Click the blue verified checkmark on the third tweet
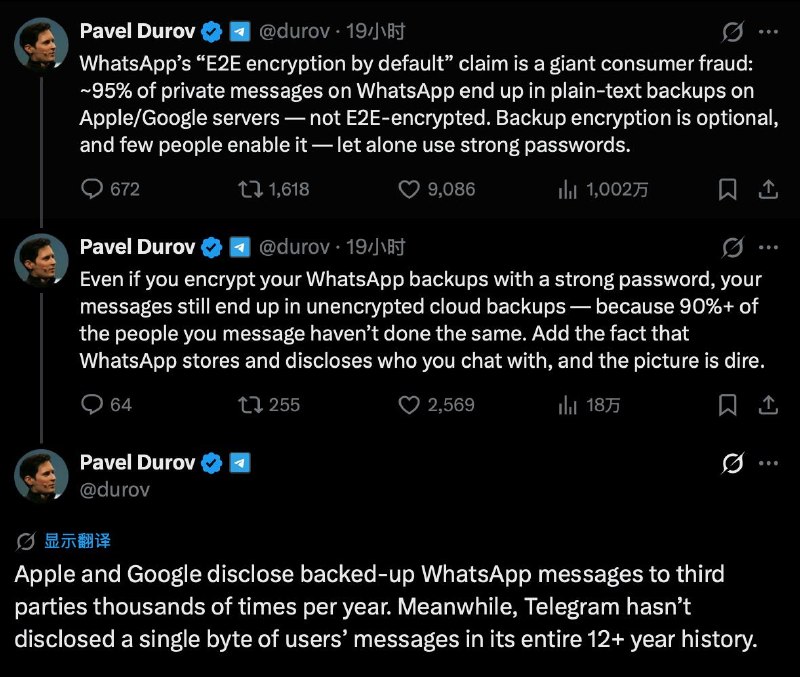 [x=212, y=462]
